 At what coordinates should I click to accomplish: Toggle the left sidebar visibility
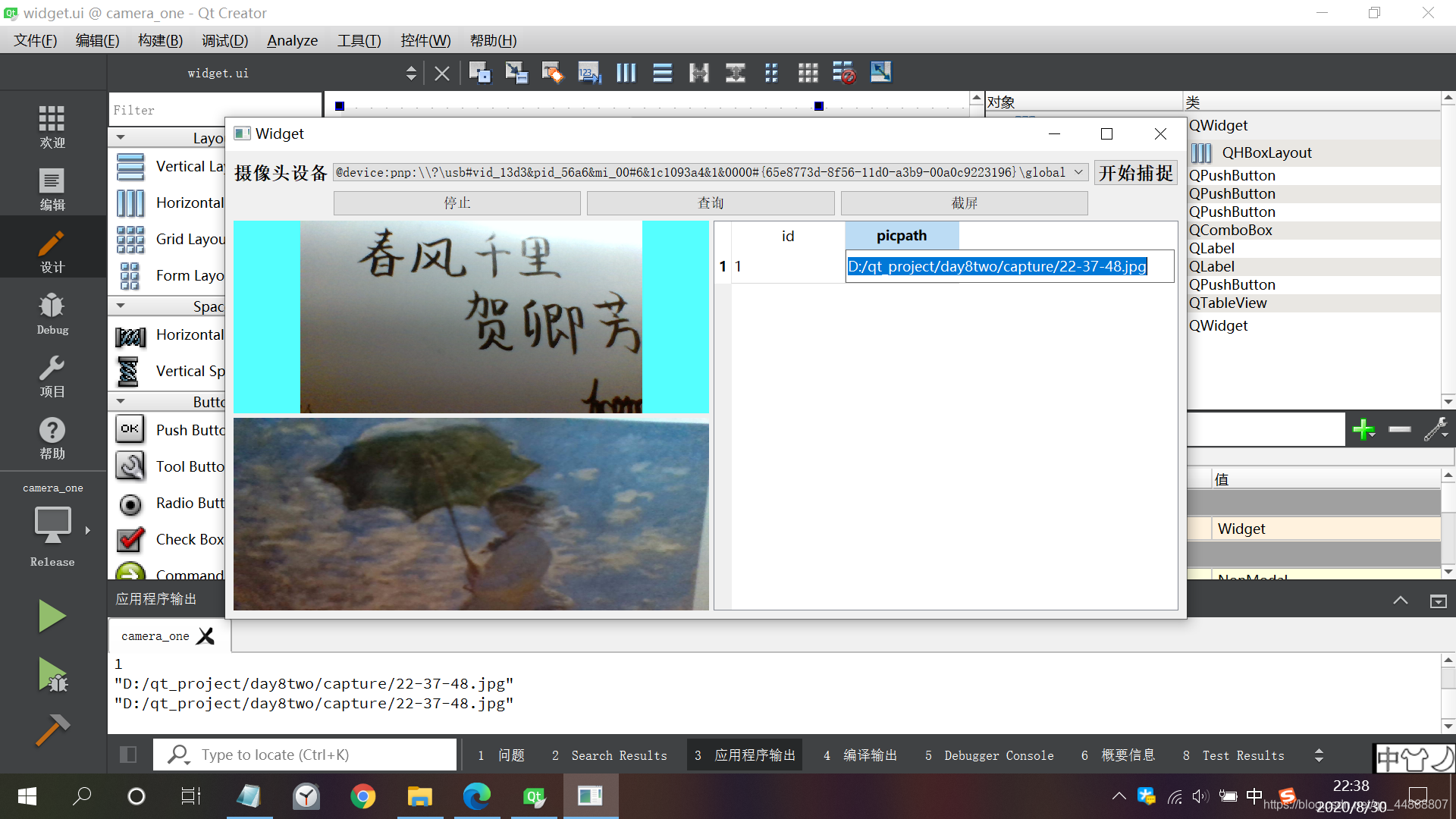coord(128,755)
